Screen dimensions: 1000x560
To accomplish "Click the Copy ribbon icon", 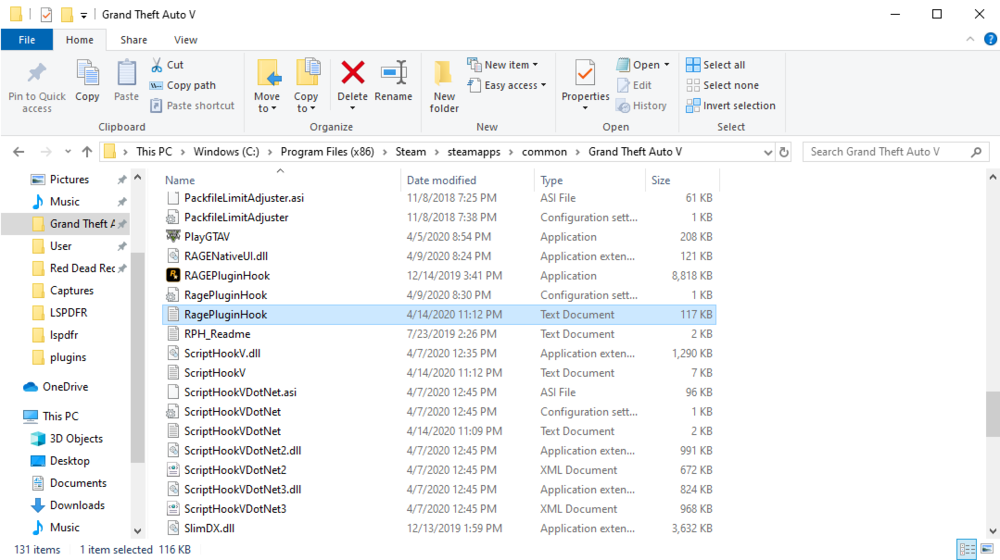I will pyautogui.click(x=87, y=81).
